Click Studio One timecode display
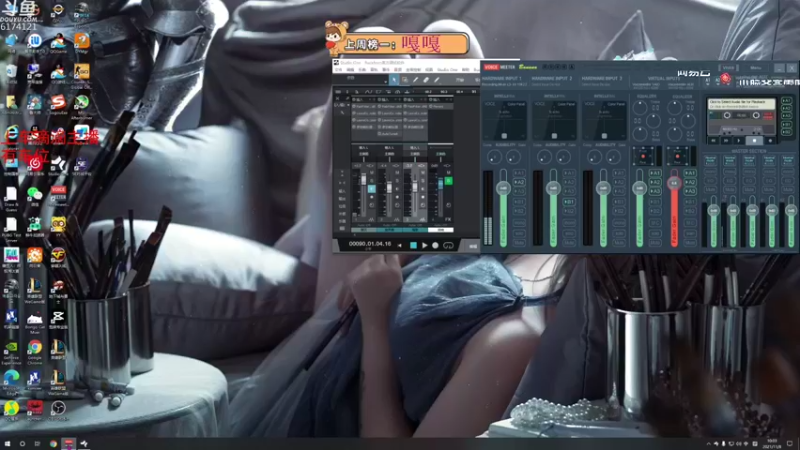Image resolution: width=800 pixels, height=450 pixels. pyautogui.click(x=370, y=244)
